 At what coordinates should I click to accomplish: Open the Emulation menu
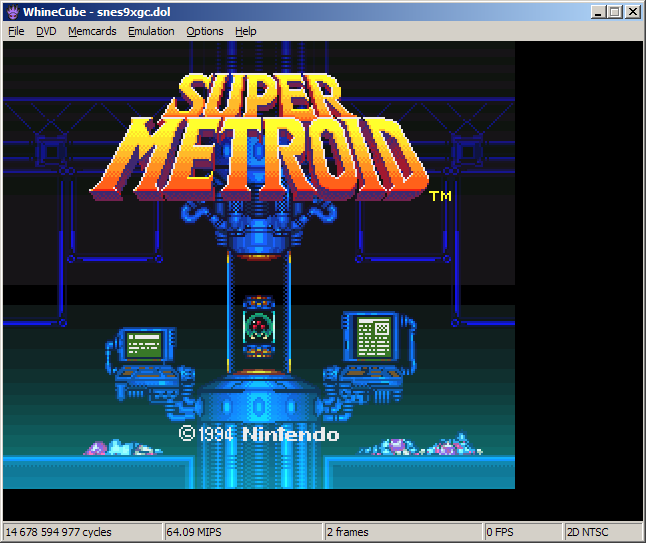(151, 31)
